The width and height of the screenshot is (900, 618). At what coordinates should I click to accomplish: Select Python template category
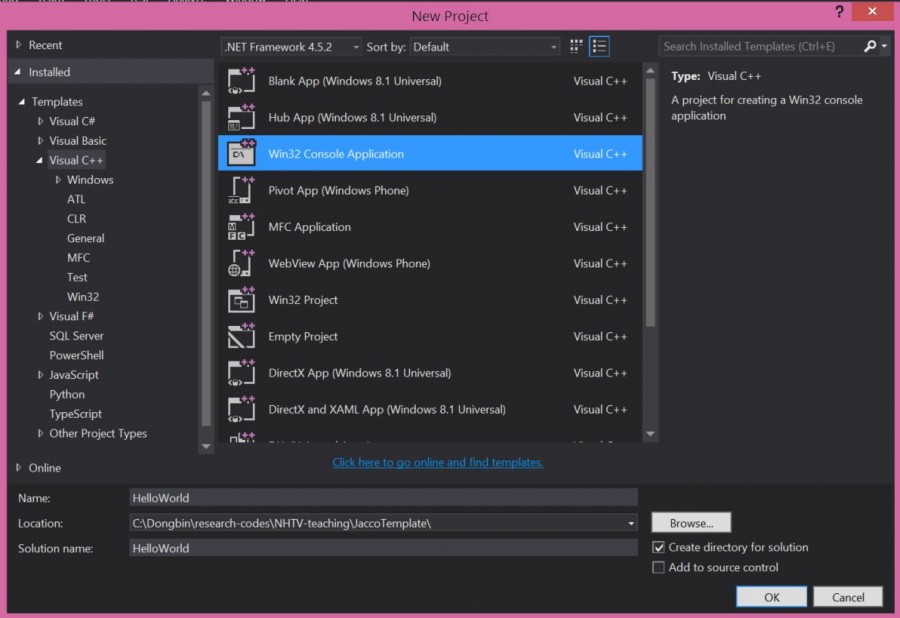[67, 394]
